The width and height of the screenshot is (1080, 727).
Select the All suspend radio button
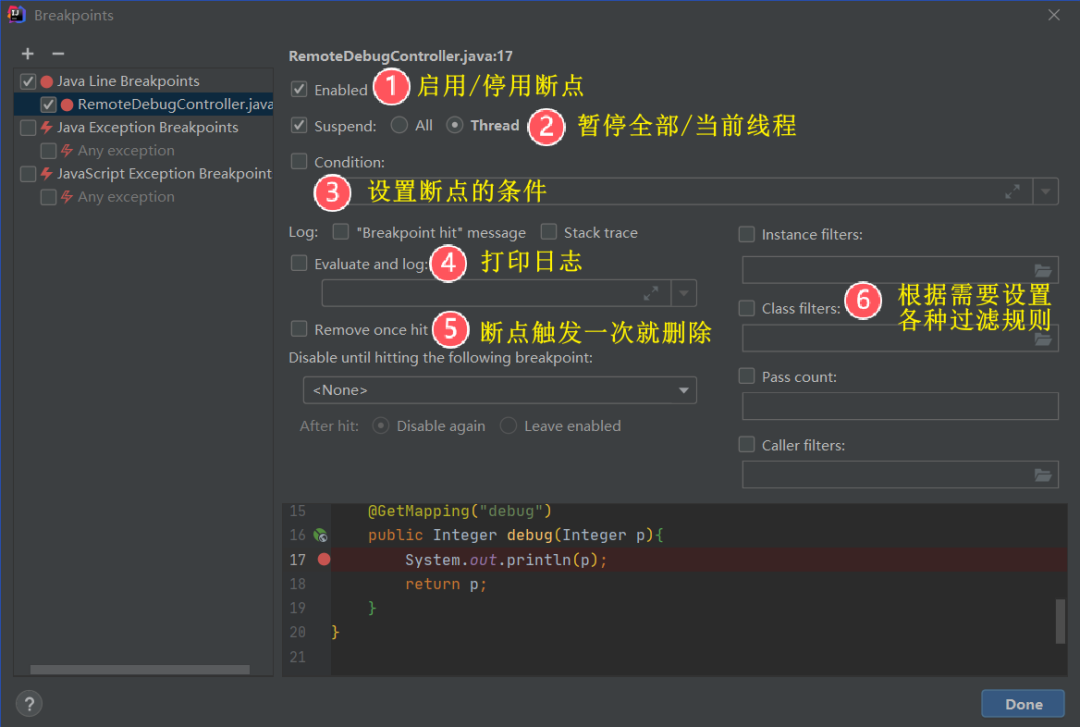(x=399, y=125)
